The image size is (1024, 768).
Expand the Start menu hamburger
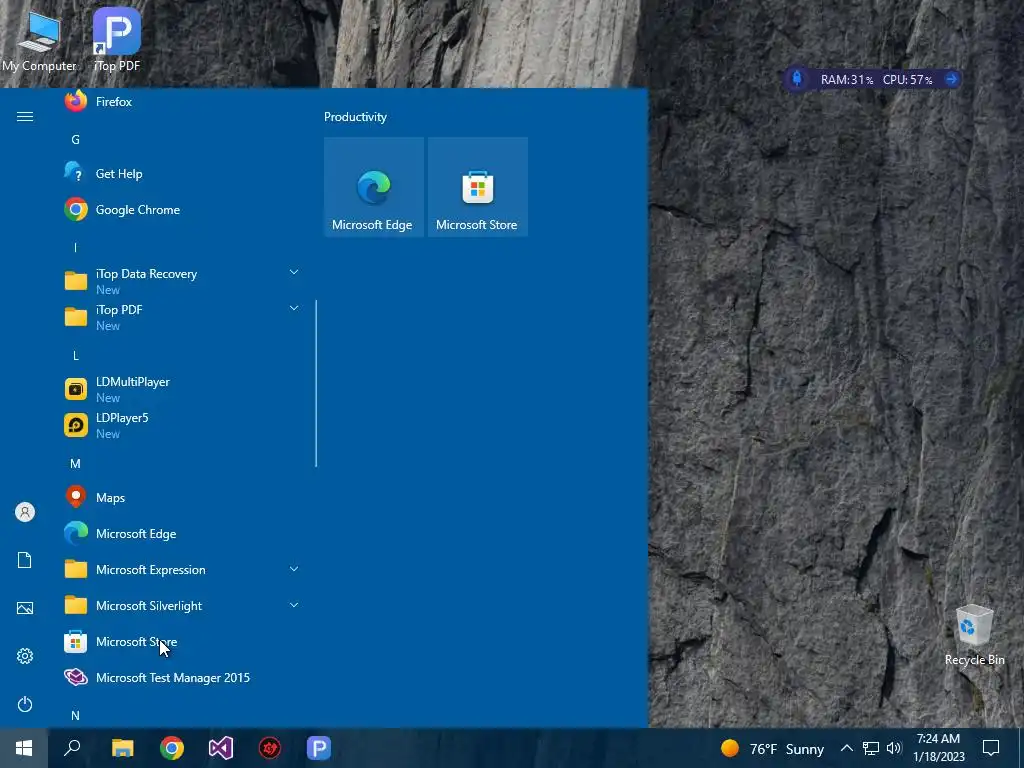(x=25, y=116)
